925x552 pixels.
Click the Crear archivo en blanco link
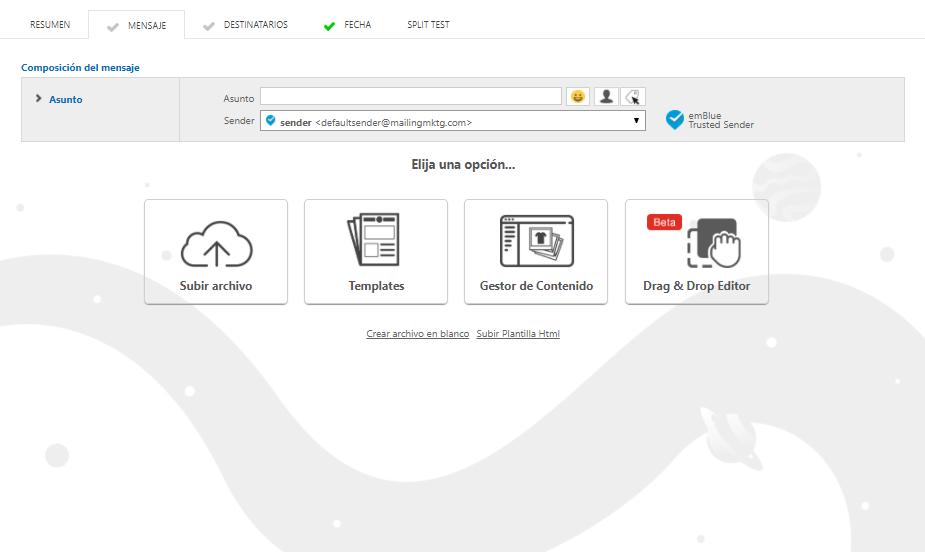coord(418,334)
